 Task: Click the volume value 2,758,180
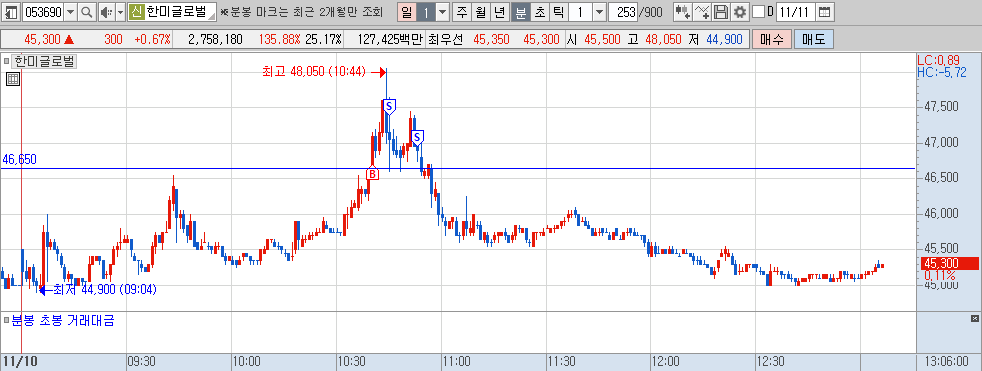click(x=215, y=39)
